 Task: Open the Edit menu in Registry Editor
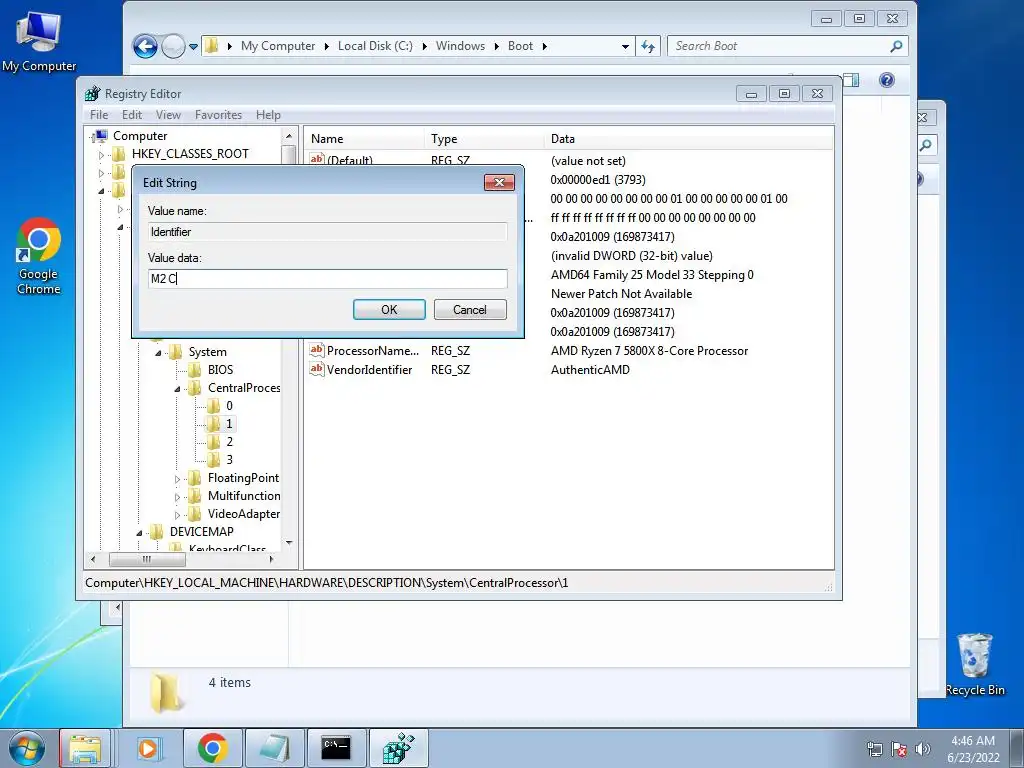(132, 115)
